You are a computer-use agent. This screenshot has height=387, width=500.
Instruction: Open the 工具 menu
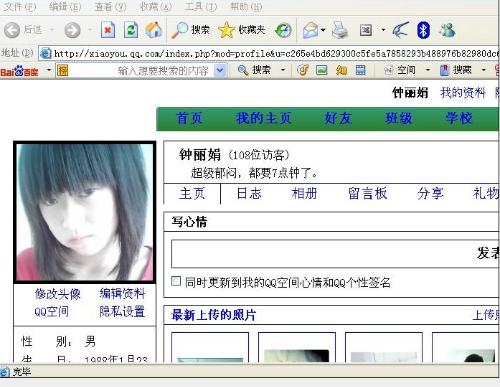[201, 7]
